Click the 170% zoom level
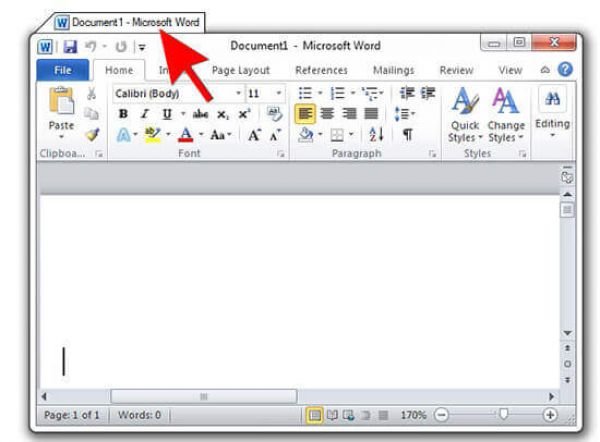This screenshot has height=442, width=600. pyautogui.click(x=413, y=415)
